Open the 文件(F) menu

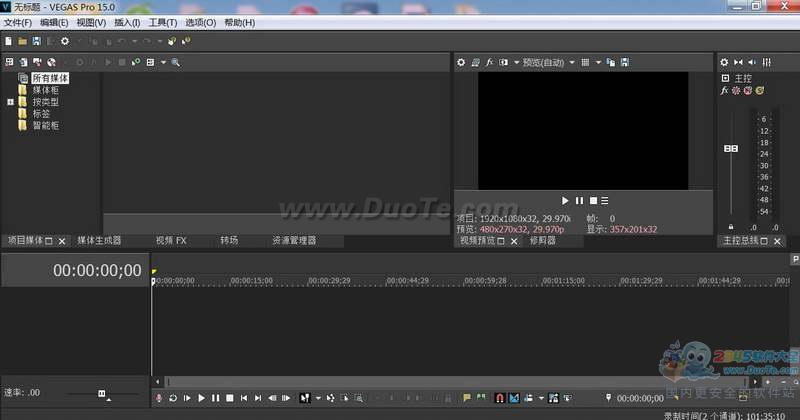[x=18, y=22]
